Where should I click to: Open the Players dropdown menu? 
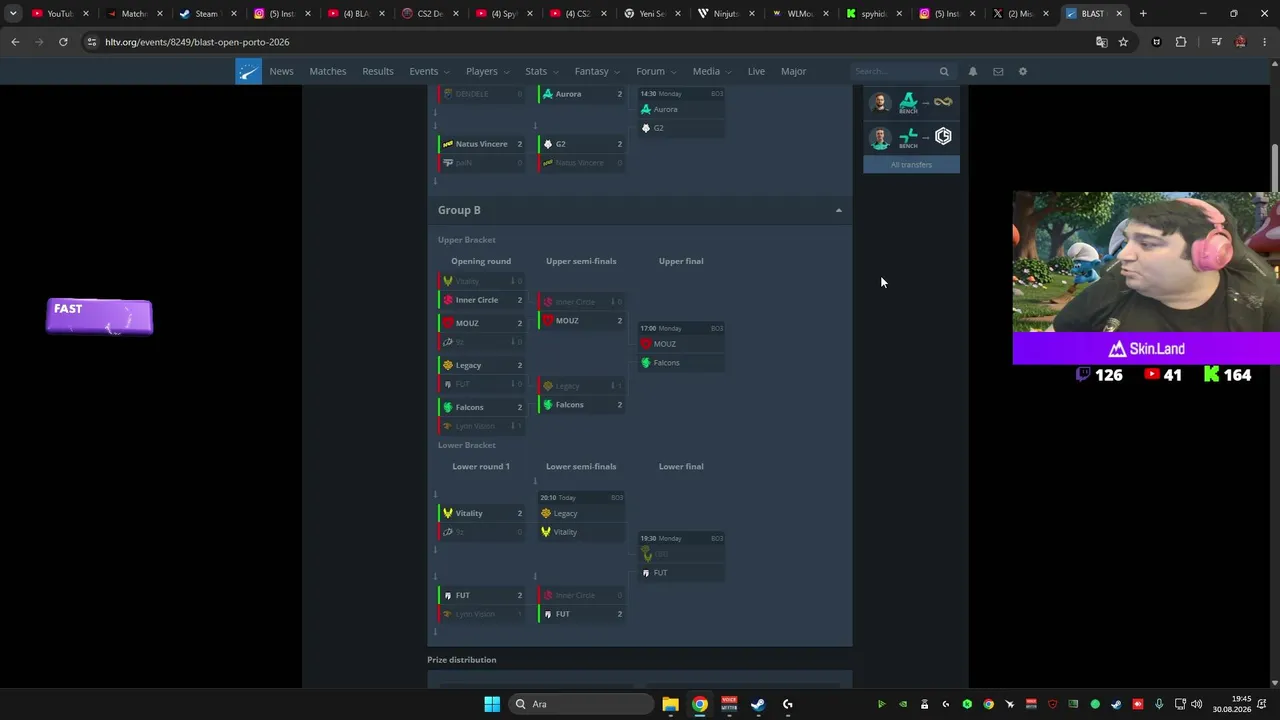click(x=487, y=71)
